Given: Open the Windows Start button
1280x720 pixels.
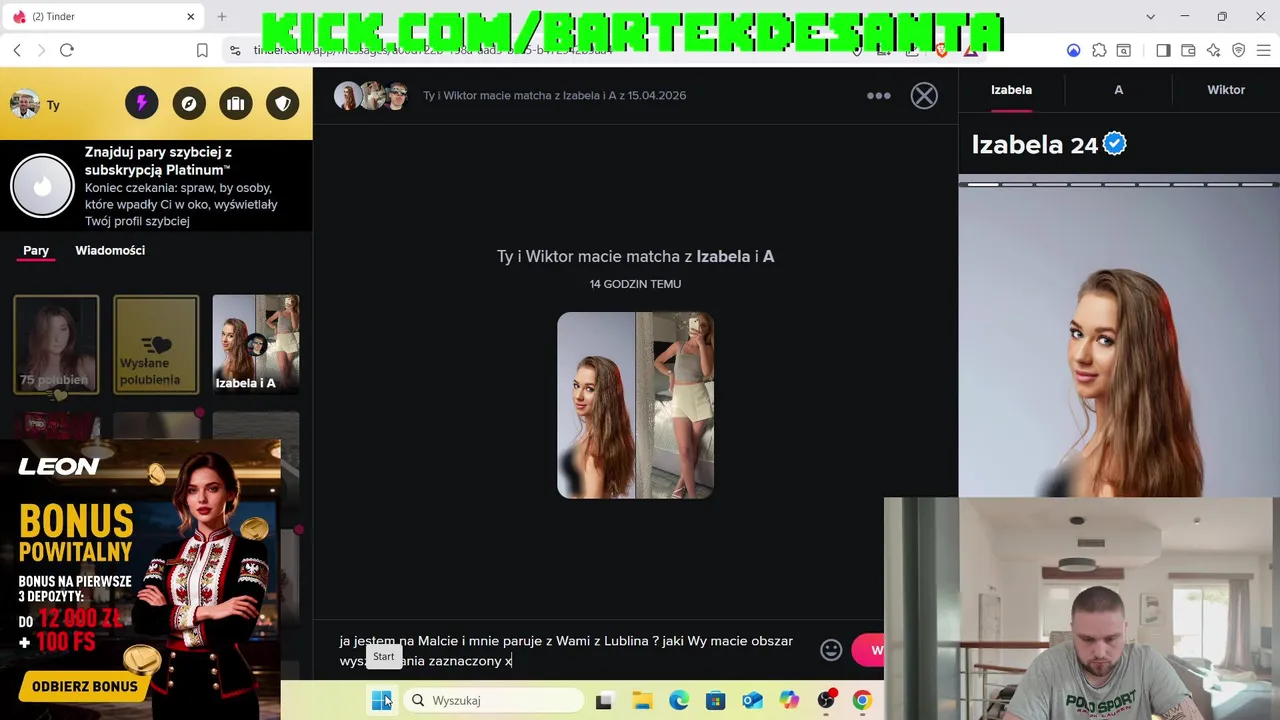Looking at the screenshot, I should [382, 701].
